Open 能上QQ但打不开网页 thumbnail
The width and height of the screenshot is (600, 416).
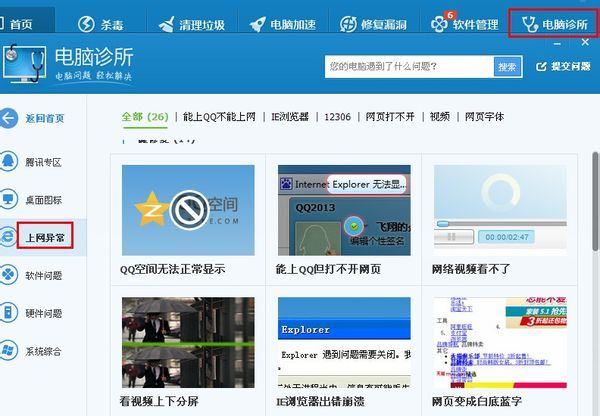pyautogui.click(x=344, y=210)
